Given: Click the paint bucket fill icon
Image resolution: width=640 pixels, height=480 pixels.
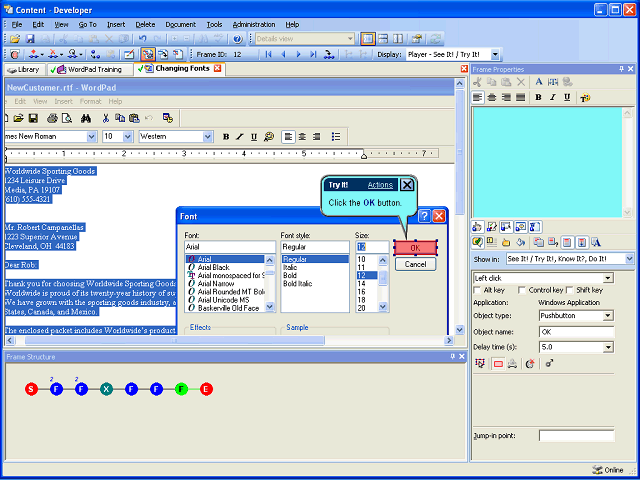Looking at the screenshot, I should (x=520, y=242).
